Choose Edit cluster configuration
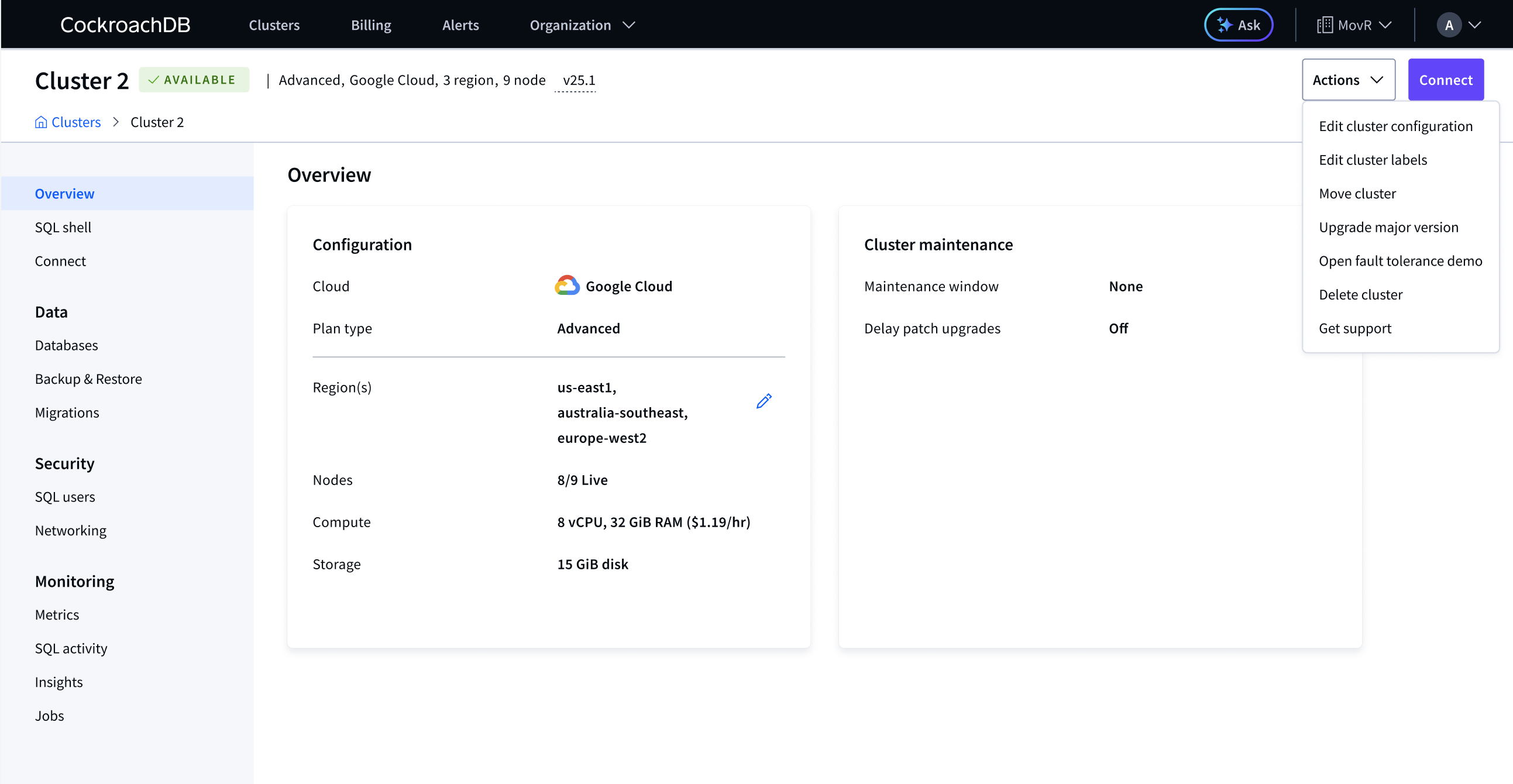This screenshot has height=784, width=1513. pos(1395,126)
